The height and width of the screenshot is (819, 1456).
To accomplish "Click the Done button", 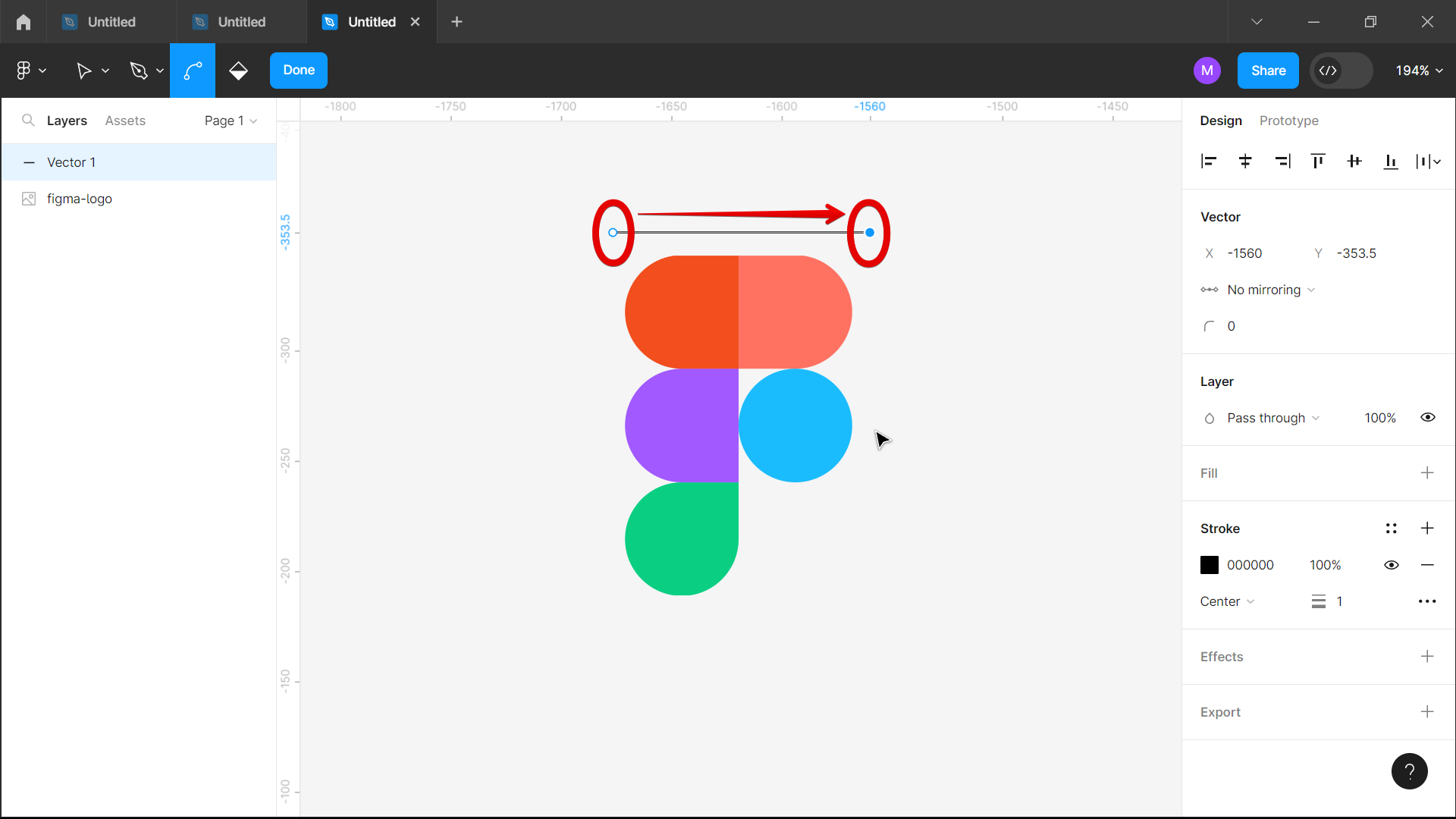I will [299, 71].
